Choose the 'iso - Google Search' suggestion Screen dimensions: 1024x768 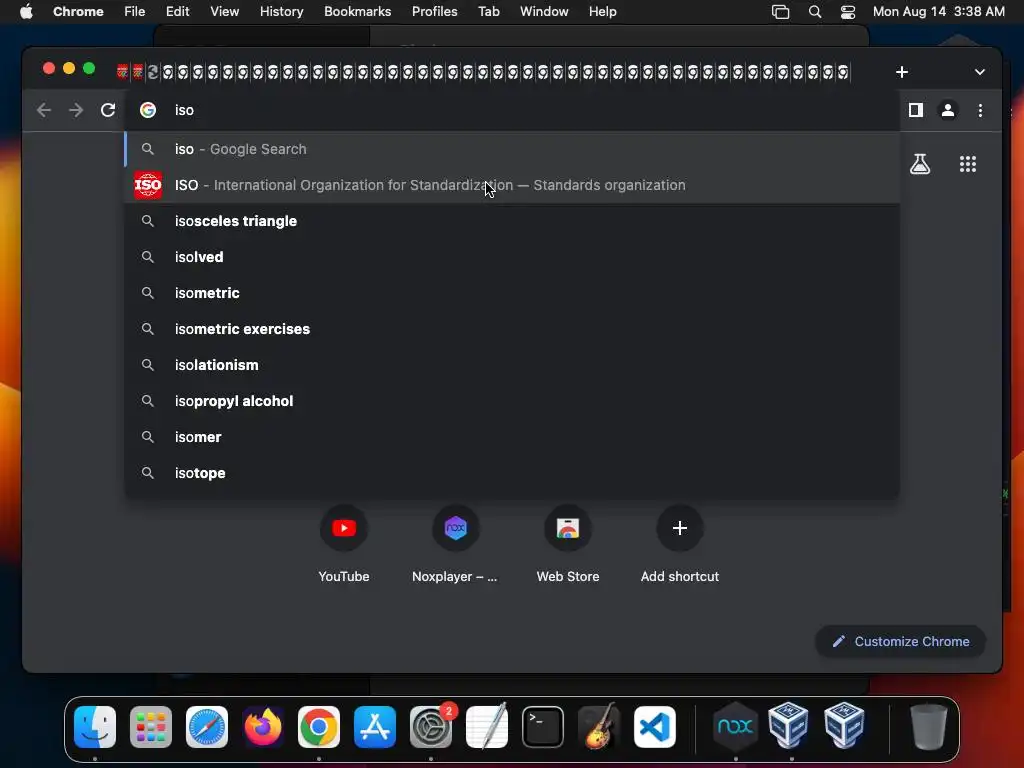pyautogui.click(x=512, y=150)
